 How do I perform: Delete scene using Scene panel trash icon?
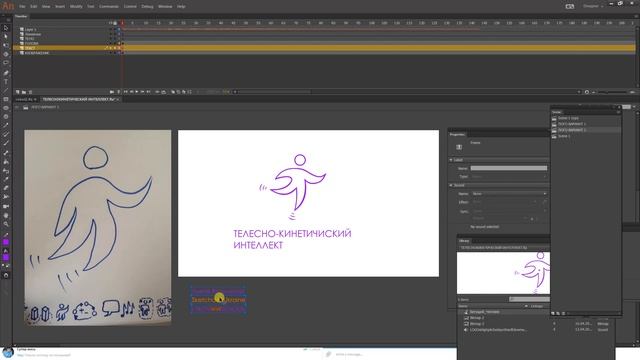(x=564, y=313)
